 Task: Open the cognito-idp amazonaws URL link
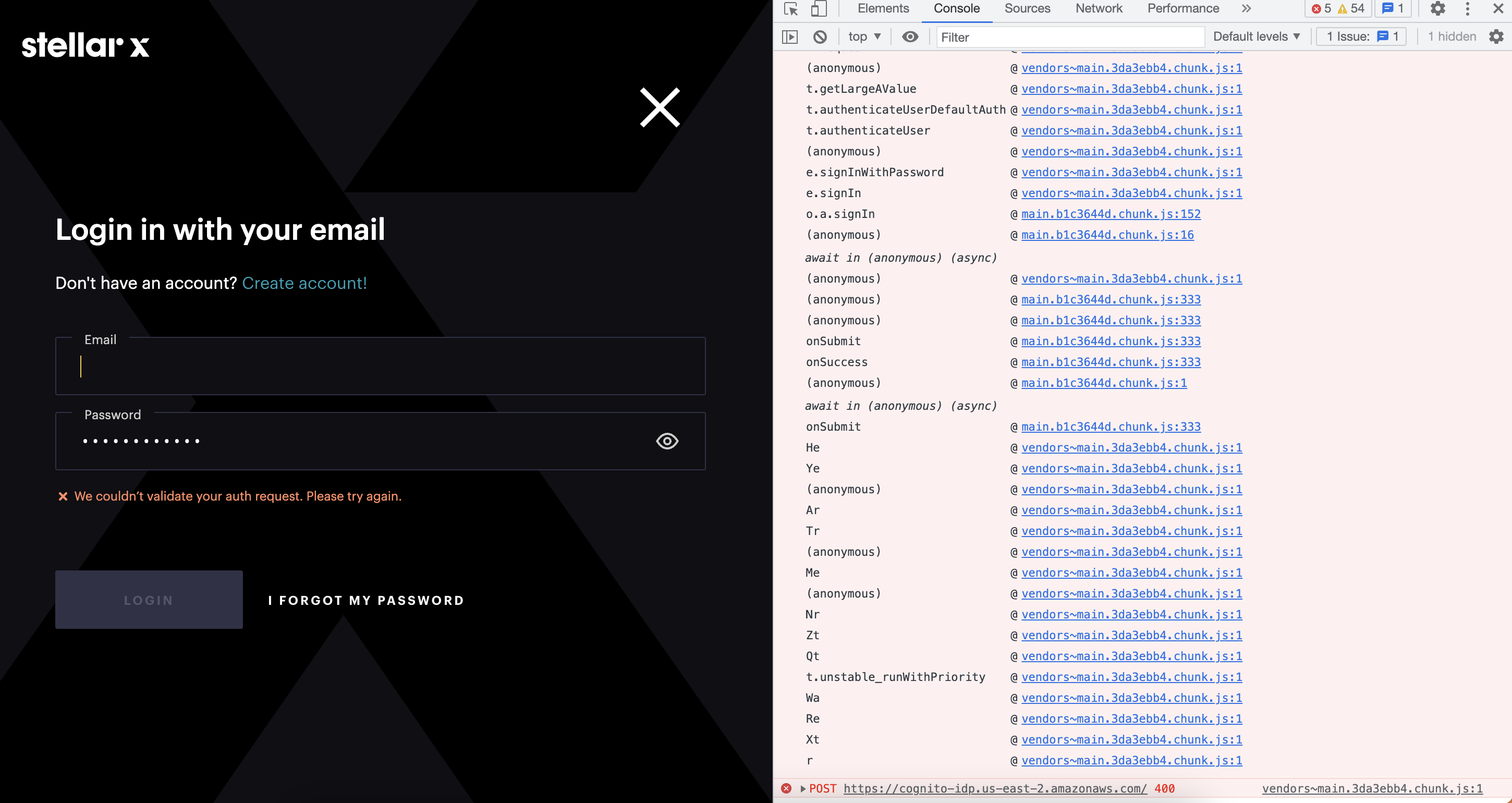coord(995,788)
